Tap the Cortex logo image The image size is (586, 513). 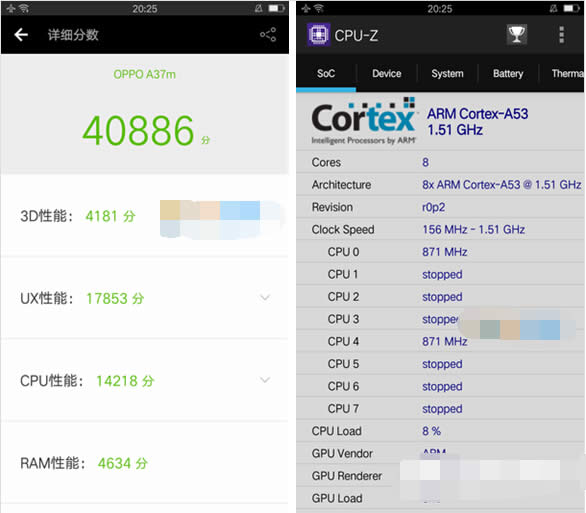364,121
